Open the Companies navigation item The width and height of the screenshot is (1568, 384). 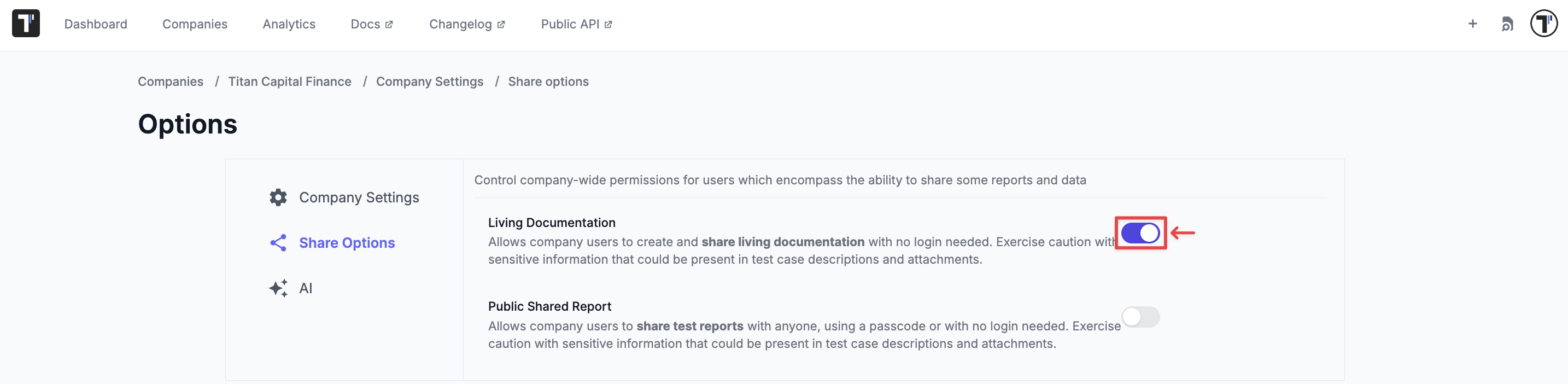(x=194, y=25)
